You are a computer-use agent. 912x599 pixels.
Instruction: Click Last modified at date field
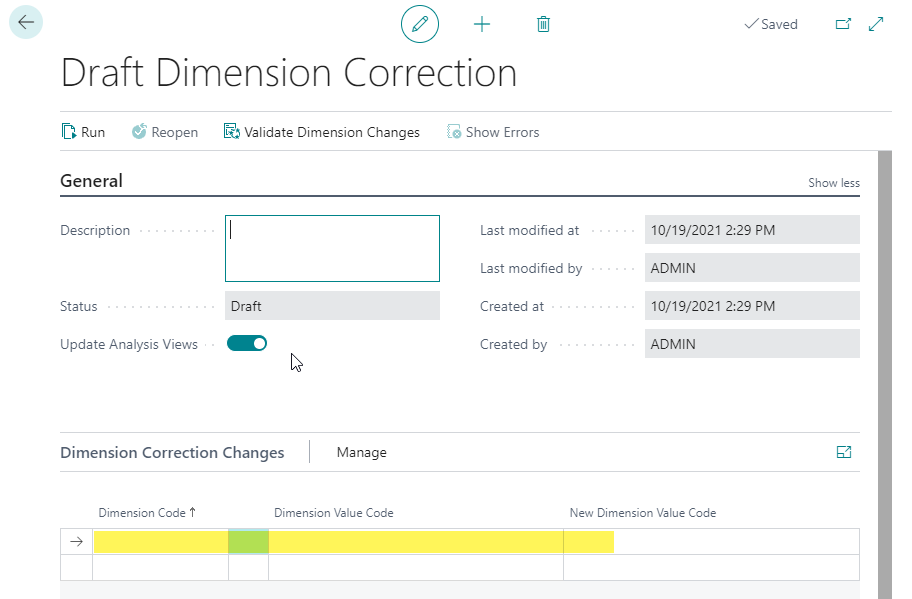[x=752, y=230]
